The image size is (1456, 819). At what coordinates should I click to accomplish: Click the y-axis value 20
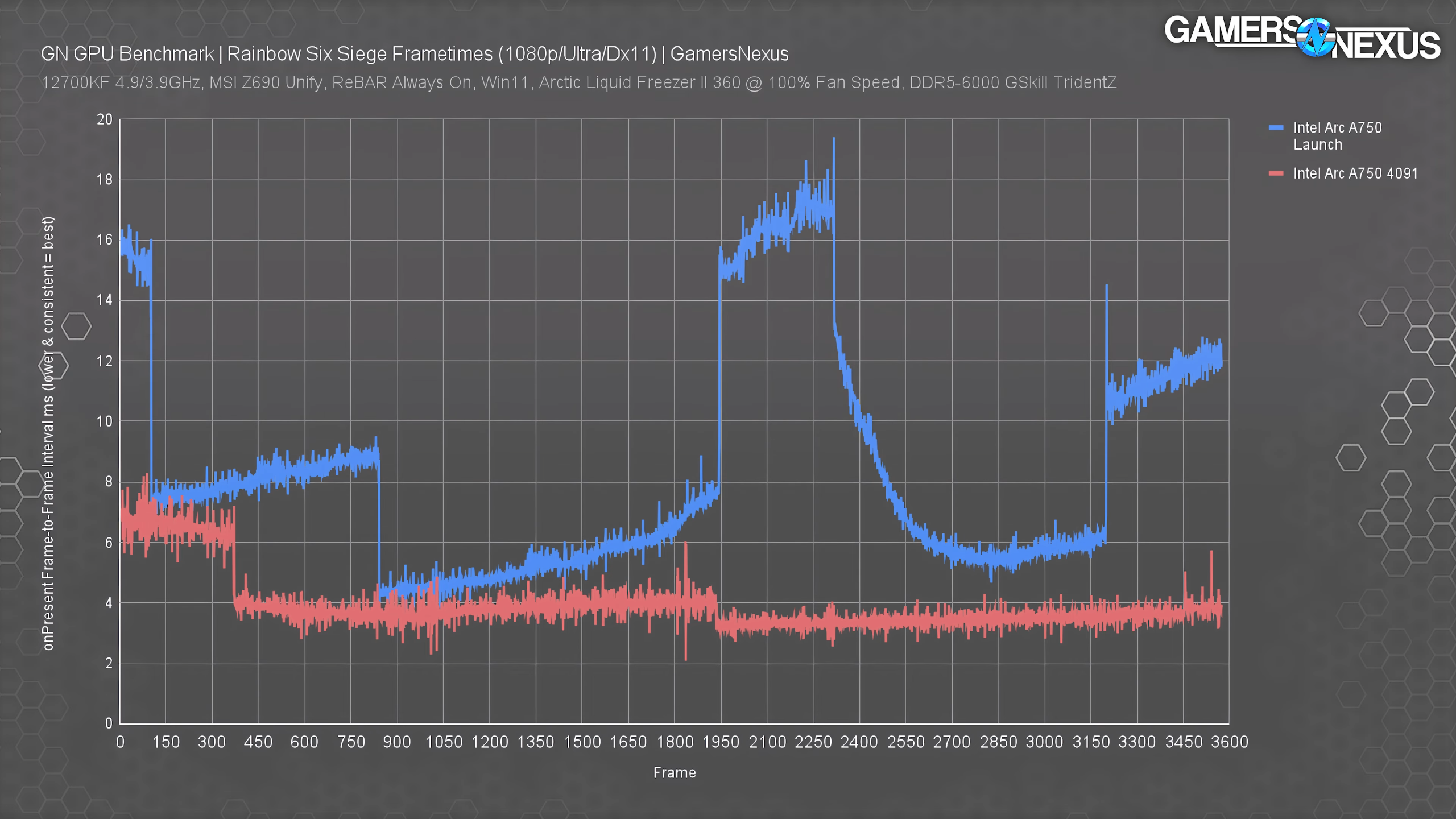click(x=105, y=119)
